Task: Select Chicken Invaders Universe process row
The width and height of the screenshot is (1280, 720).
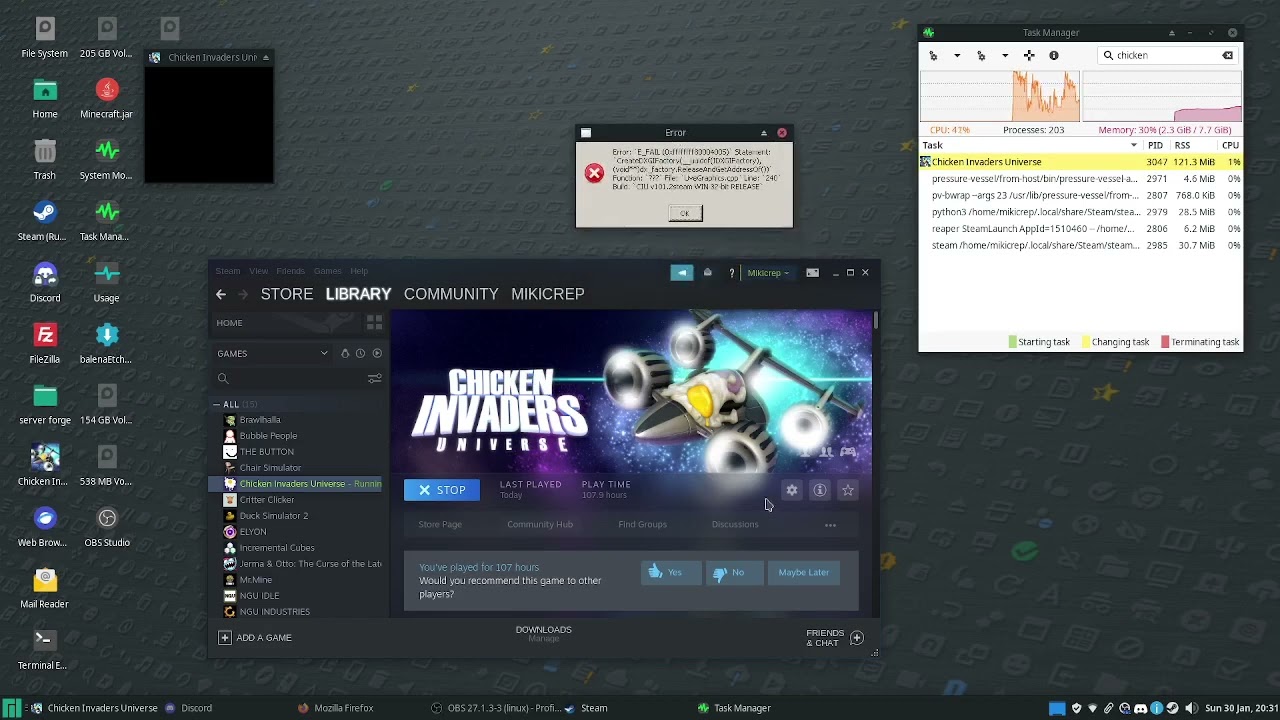Action: click(x=1080, y=162)
